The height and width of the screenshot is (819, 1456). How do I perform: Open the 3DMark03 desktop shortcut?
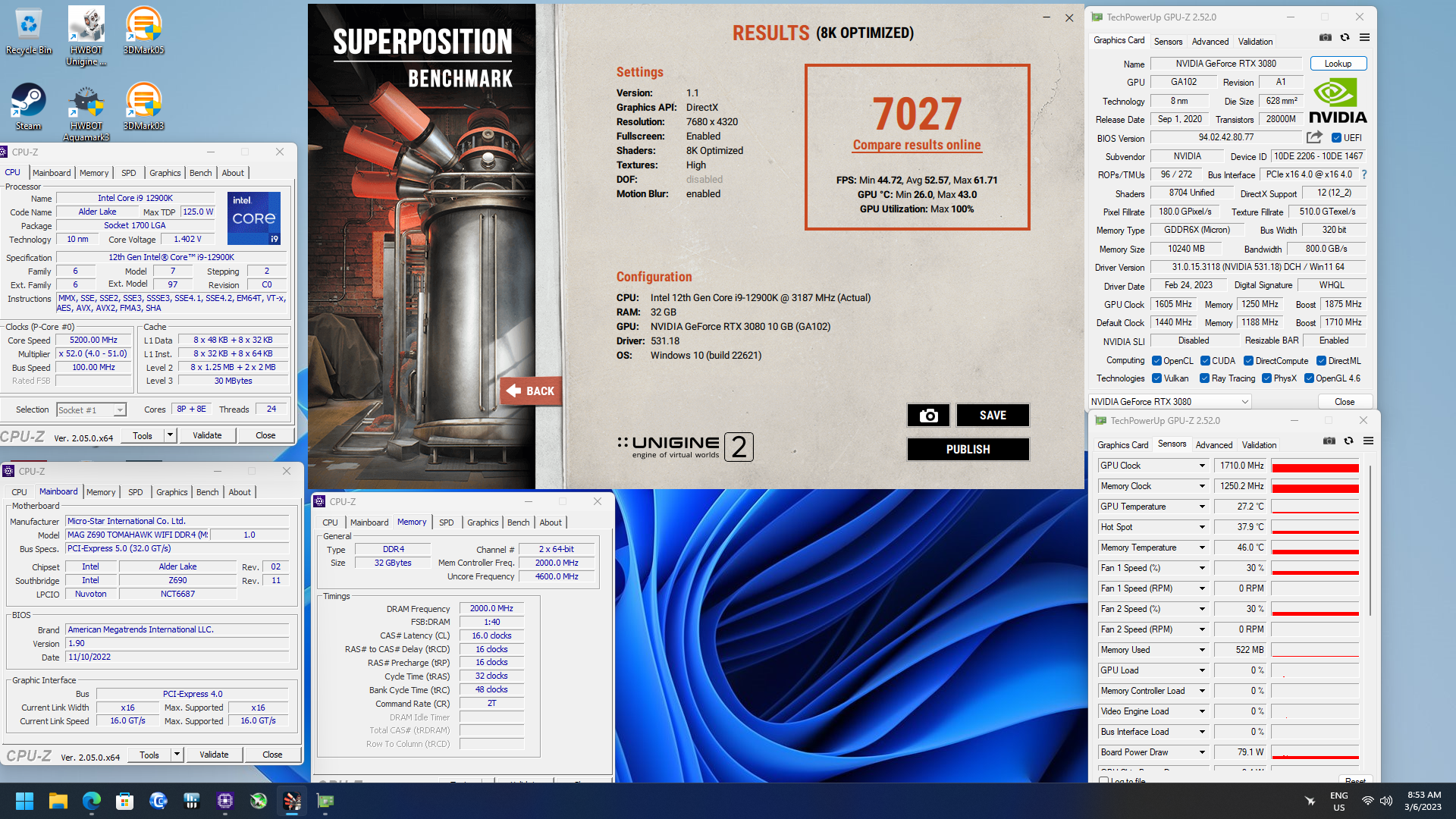point(143,106)
